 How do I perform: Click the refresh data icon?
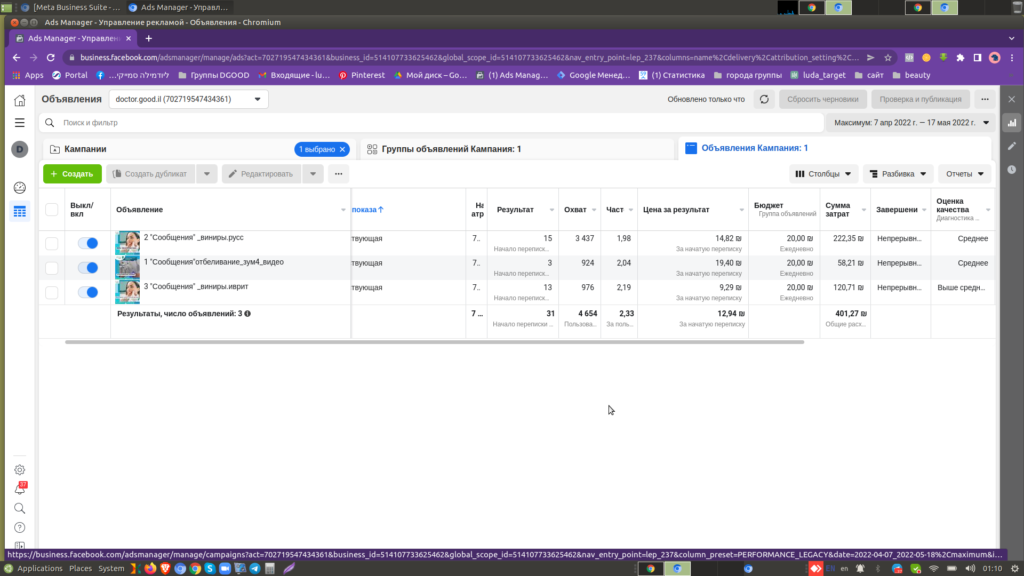[x=764, y=99]
